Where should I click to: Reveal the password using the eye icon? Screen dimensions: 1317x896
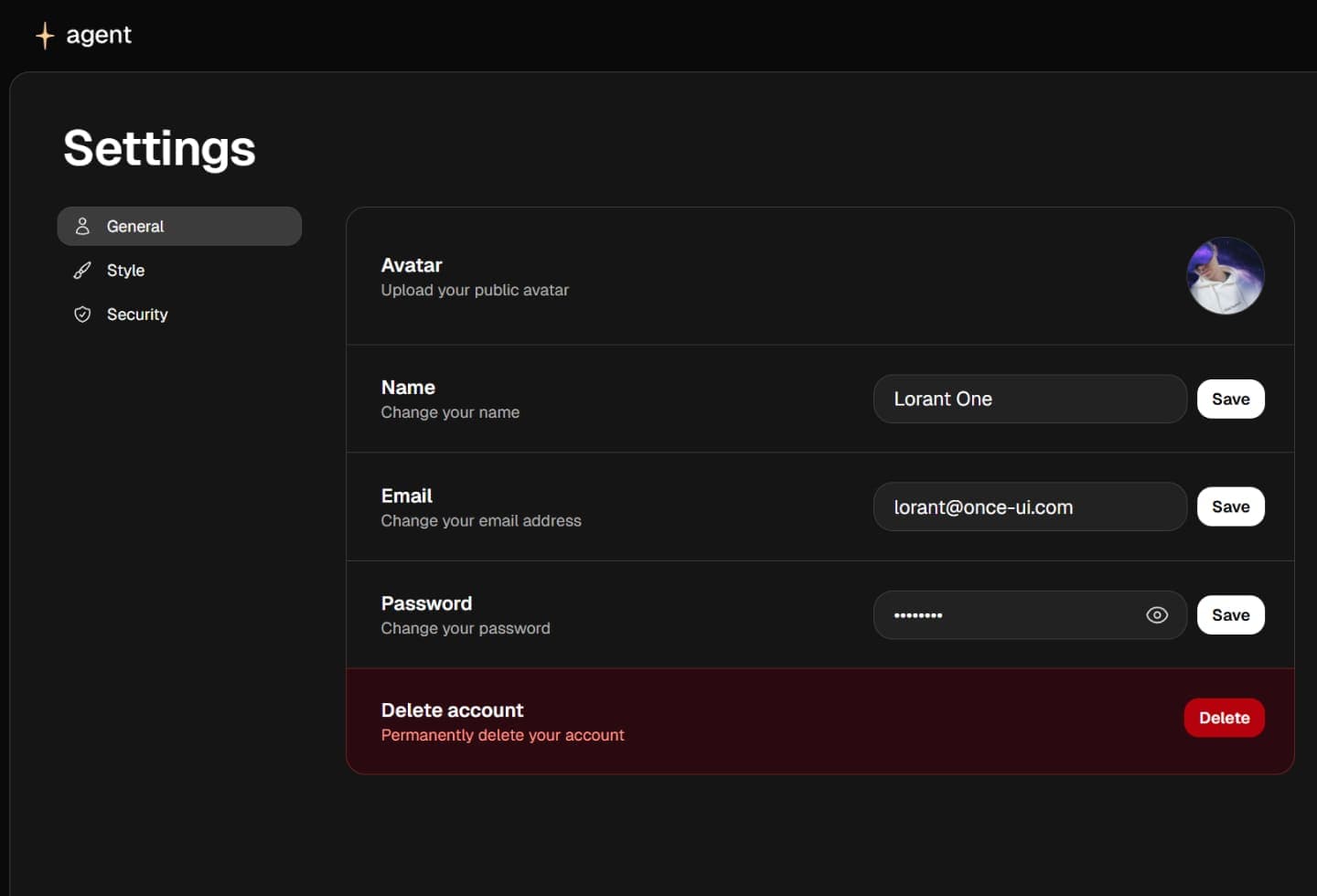(x=1157, y=615)
